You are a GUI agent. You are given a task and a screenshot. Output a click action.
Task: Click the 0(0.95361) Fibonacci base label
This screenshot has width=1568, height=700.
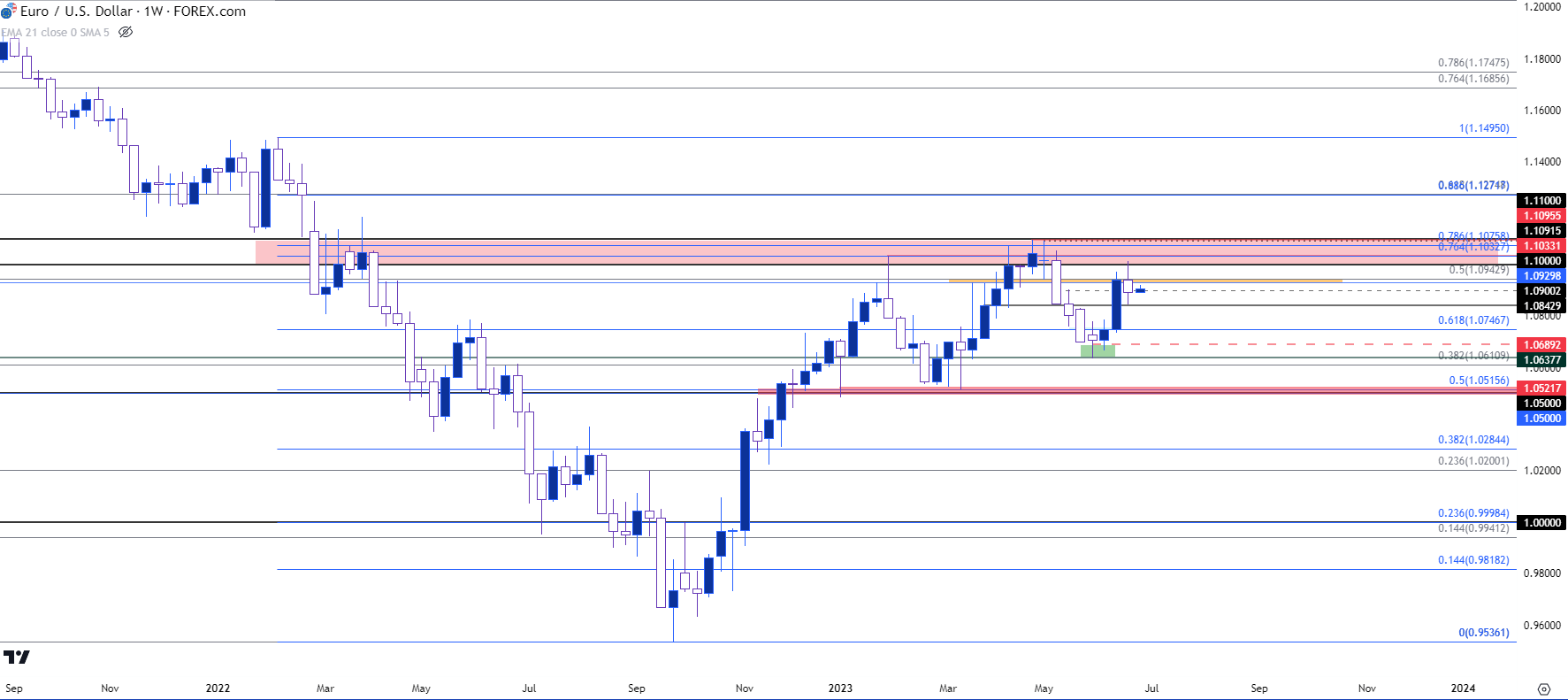tap(1483, 633)
